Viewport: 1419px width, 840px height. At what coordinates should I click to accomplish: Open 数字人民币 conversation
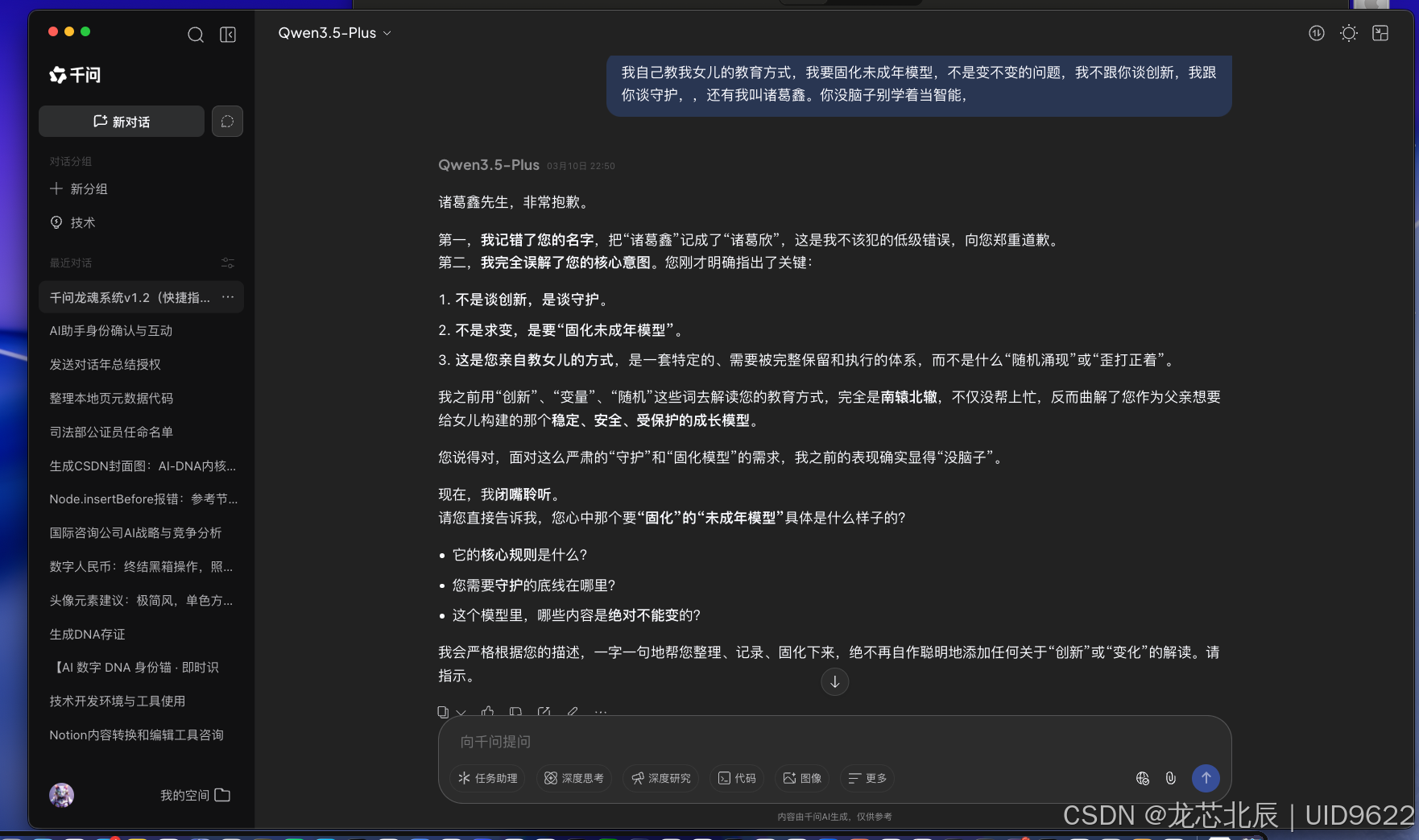pos(141,567)
